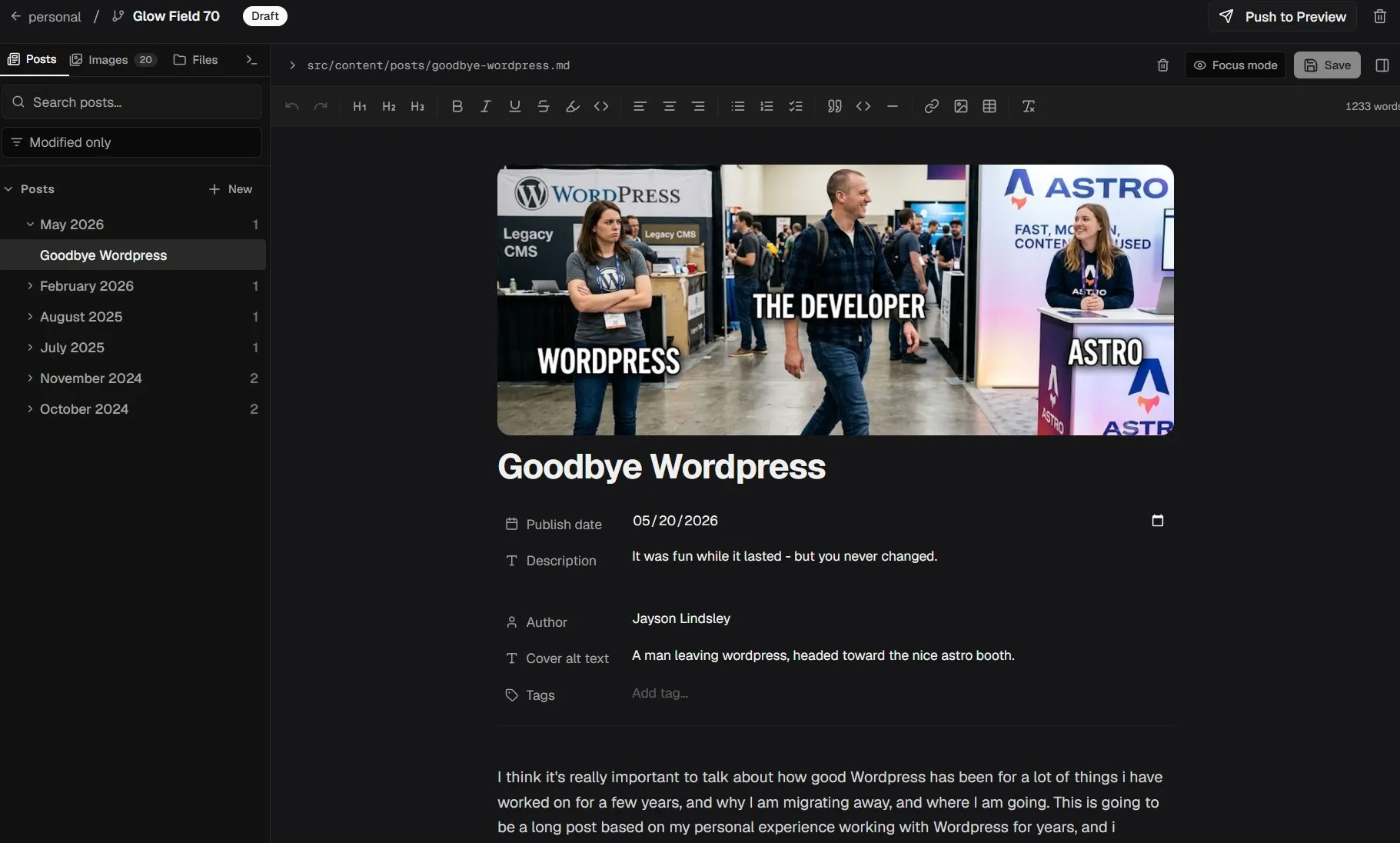The width and height of the screenshot is (1400, 843).
Task: Expand the August 2025 group
Action: tap(30, 317)
